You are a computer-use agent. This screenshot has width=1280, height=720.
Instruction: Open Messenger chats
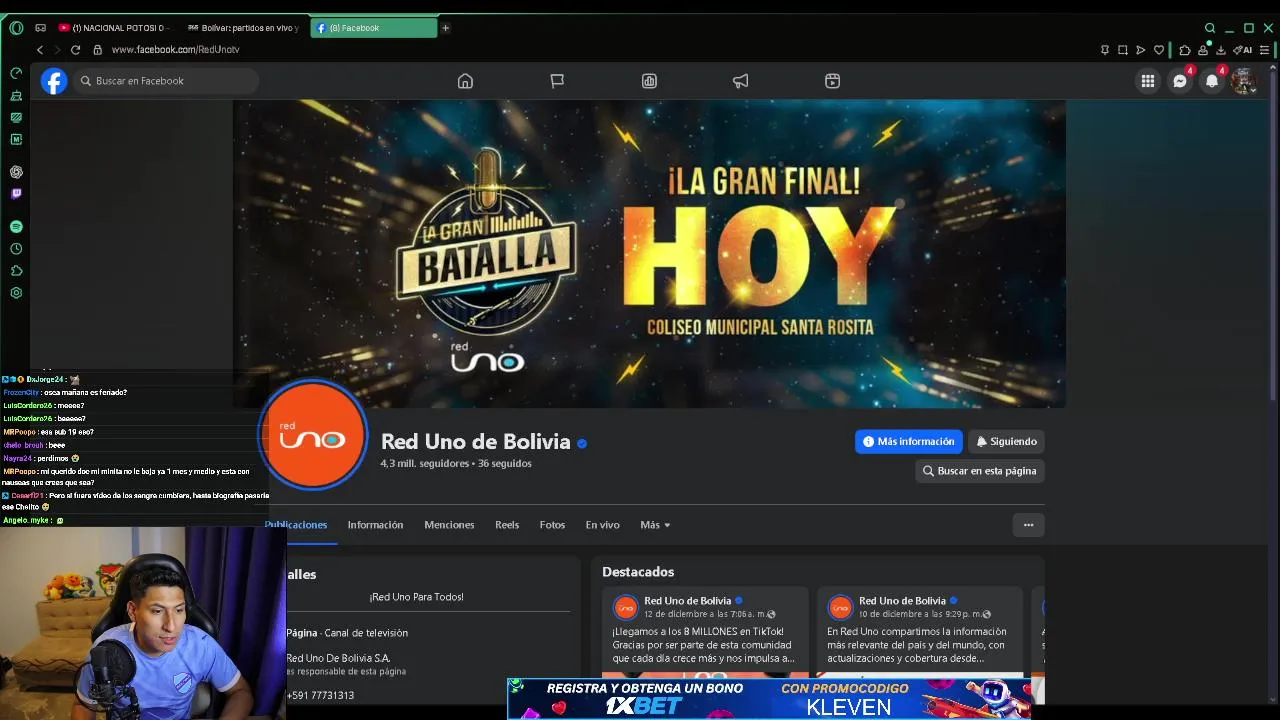(x=1180, y=81)
